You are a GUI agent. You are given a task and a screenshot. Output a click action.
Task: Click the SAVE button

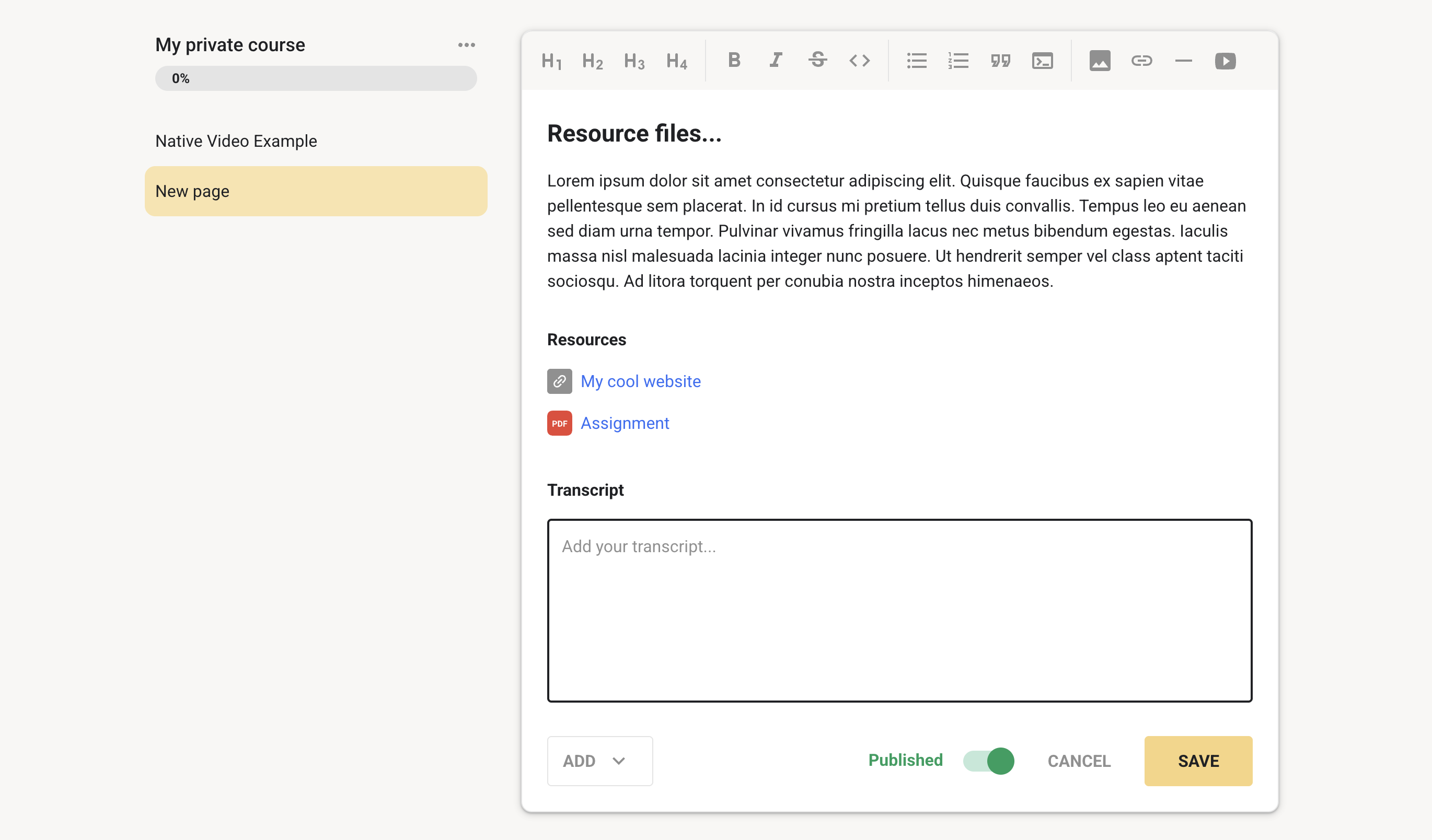click(1198, 761)
